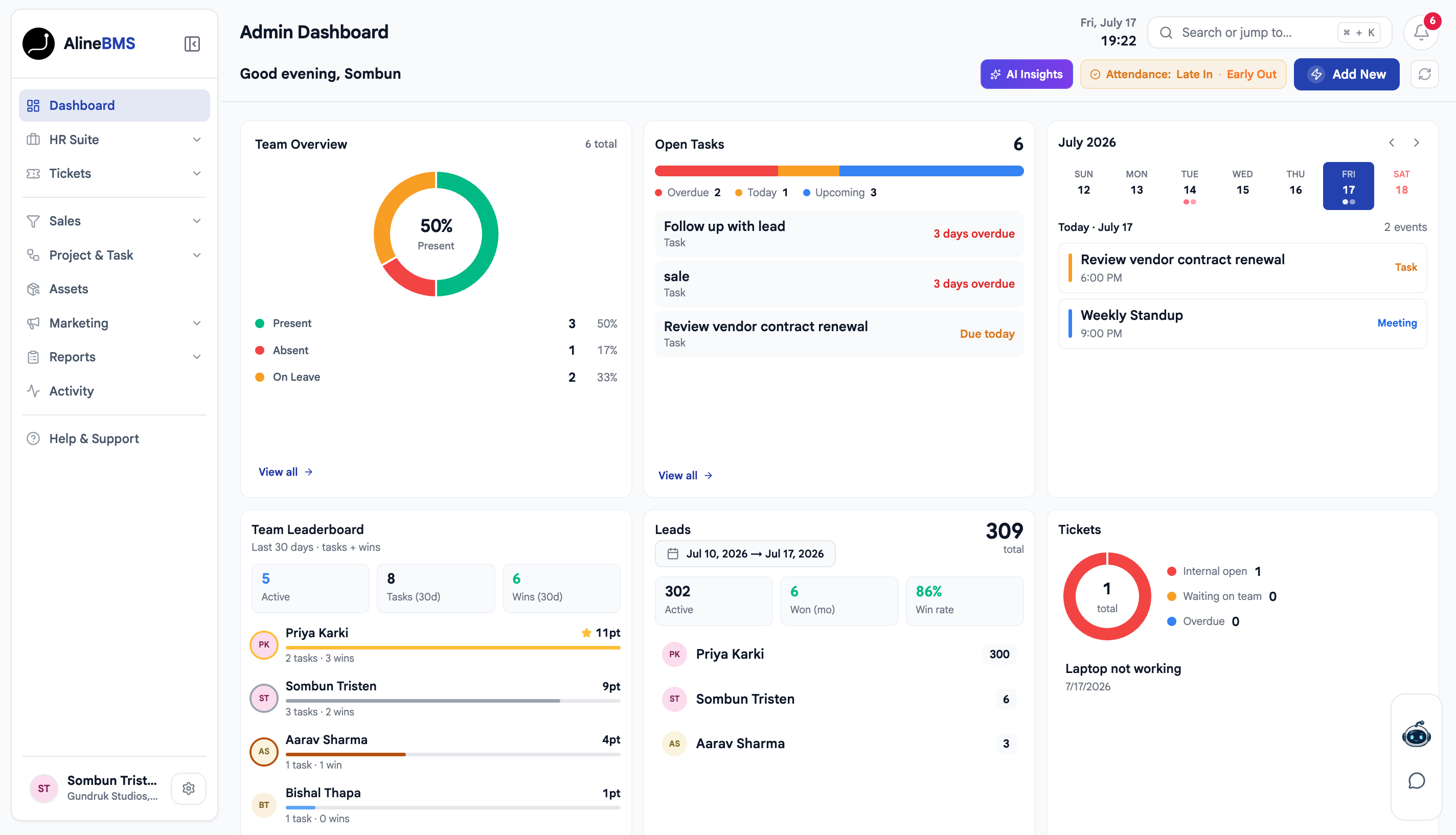
Task: Expand the Marketing menu chevron
Action: click(x=197, y=323)
